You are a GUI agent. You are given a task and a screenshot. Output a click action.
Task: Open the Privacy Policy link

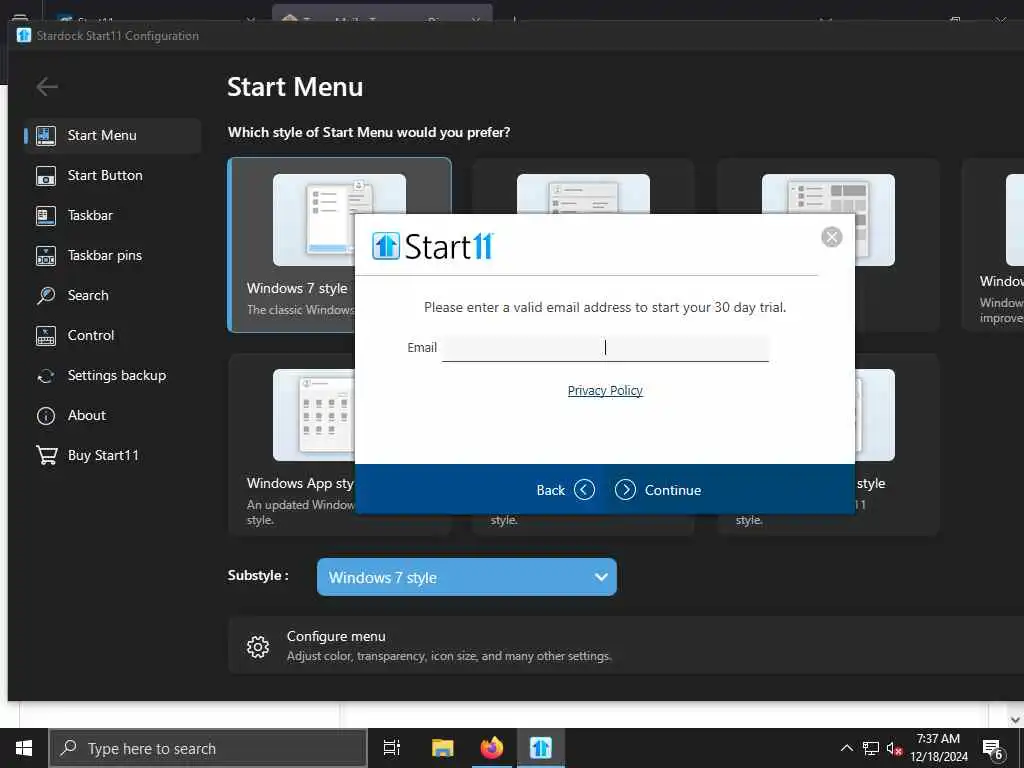click(605, 391)
